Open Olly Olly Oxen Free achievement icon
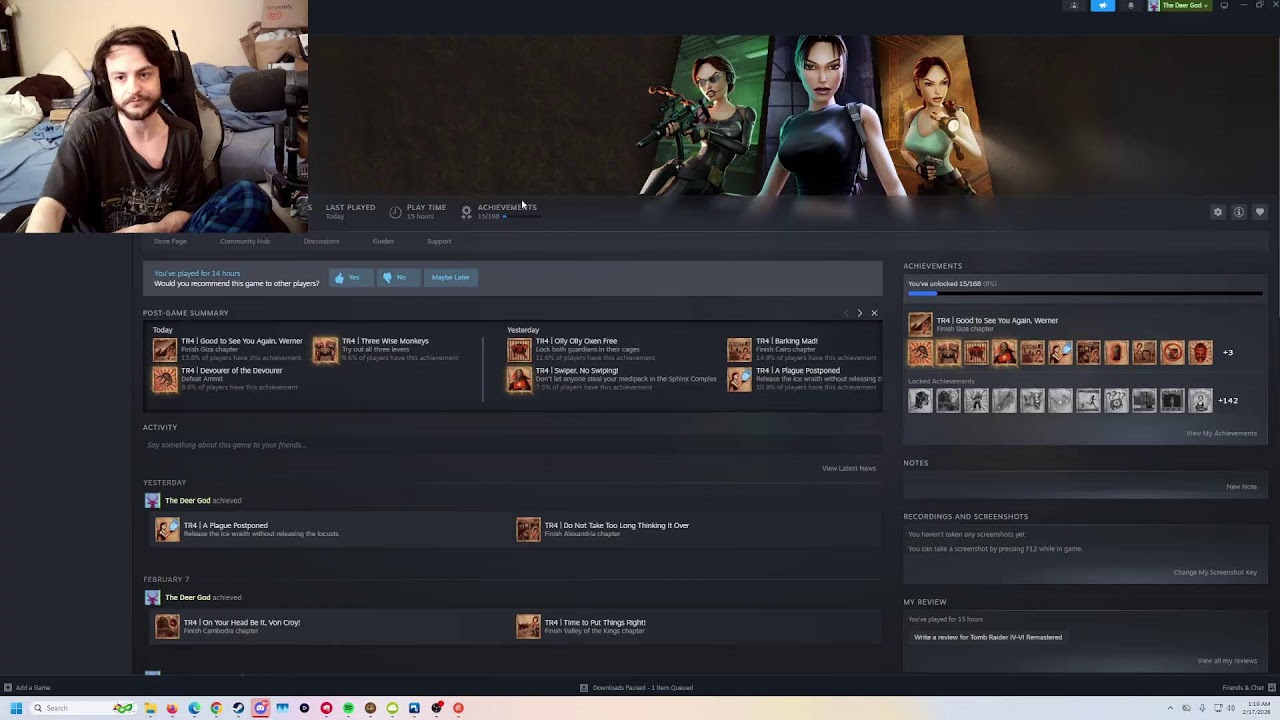This screenshot has width=1280, height=720. point(519,349)
